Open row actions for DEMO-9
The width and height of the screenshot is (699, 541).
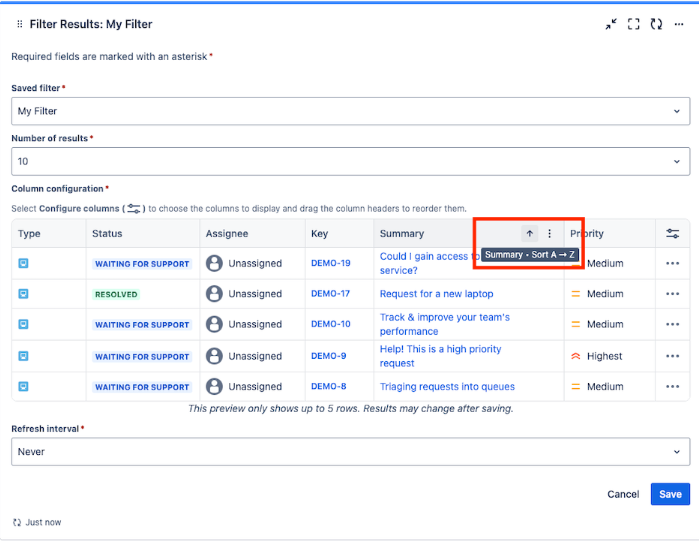pyautogui.click(x=672, y=356)
